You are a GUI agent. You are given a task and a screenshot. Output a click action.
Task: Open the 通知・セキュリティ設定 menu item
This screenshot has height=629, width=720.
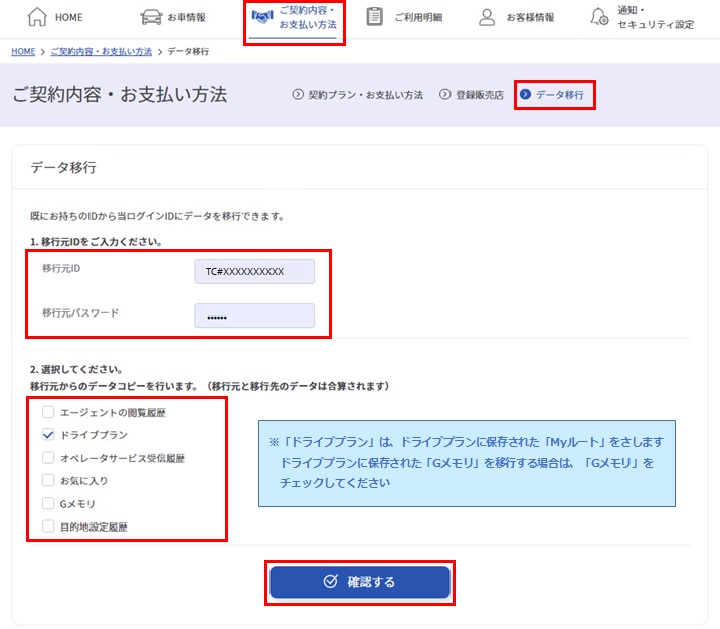(642, 17)
